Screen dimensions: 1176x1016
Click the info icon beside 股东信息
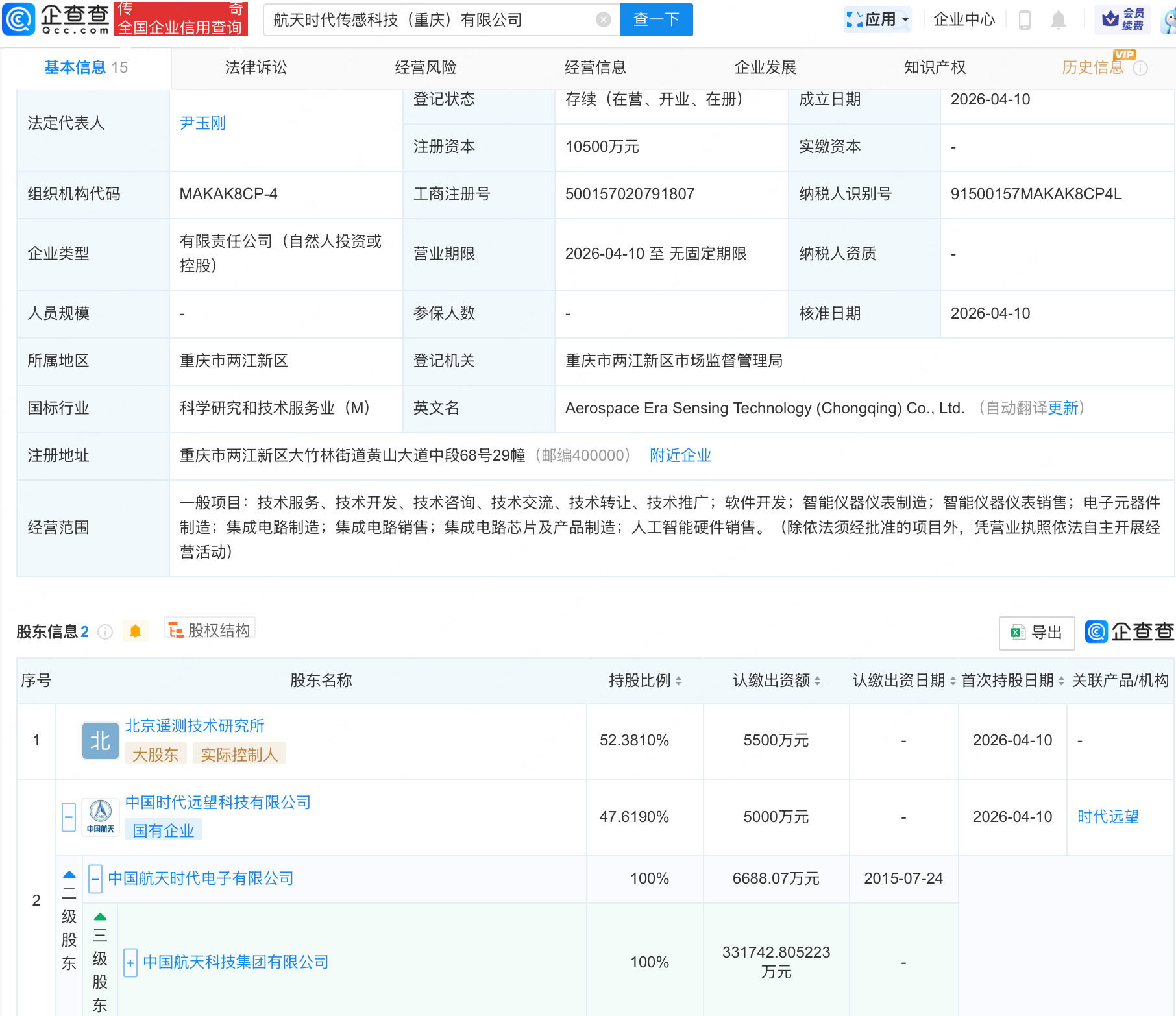point(104,632)
